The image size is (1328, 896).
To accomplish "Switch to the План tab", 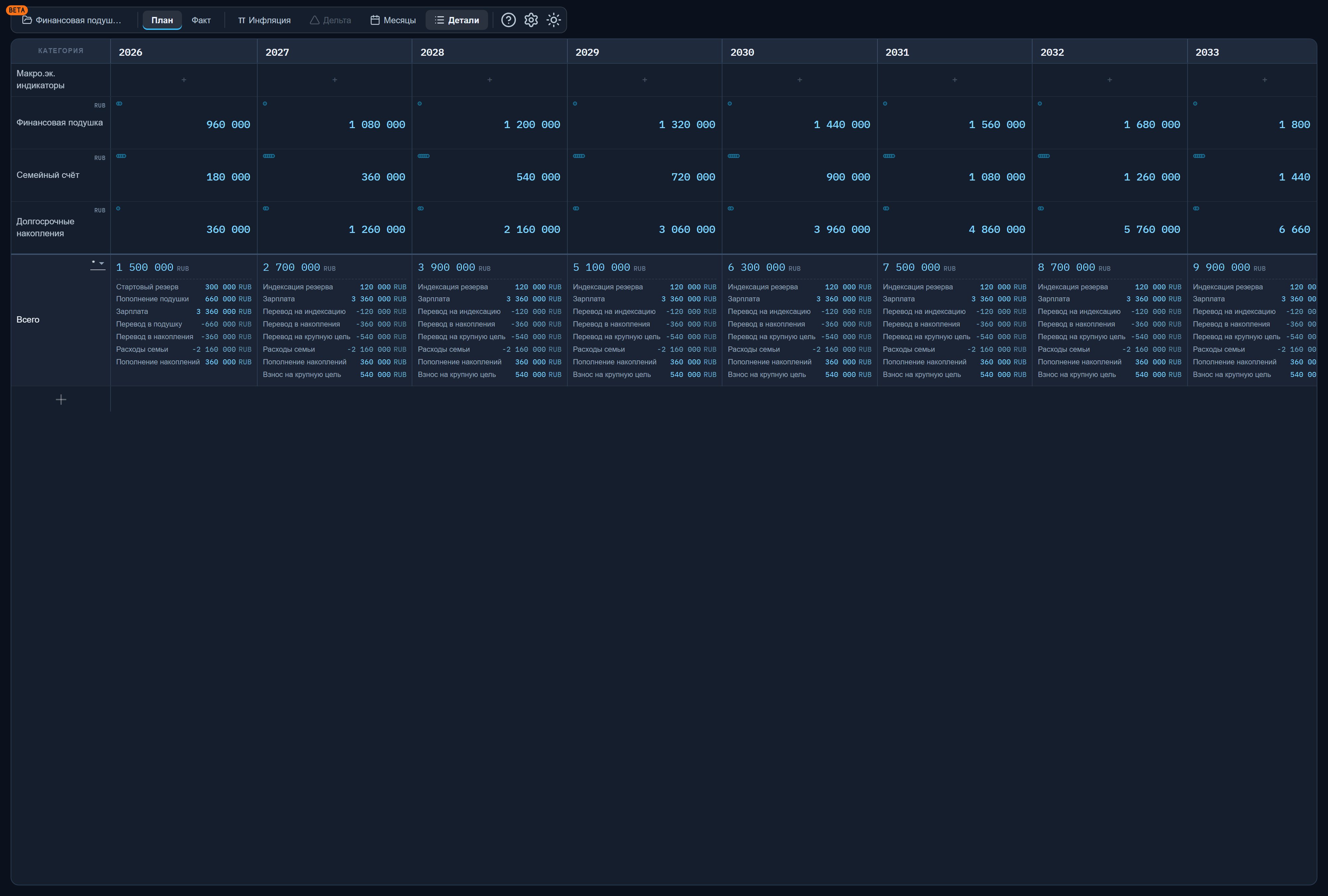I will pos(162,20).
